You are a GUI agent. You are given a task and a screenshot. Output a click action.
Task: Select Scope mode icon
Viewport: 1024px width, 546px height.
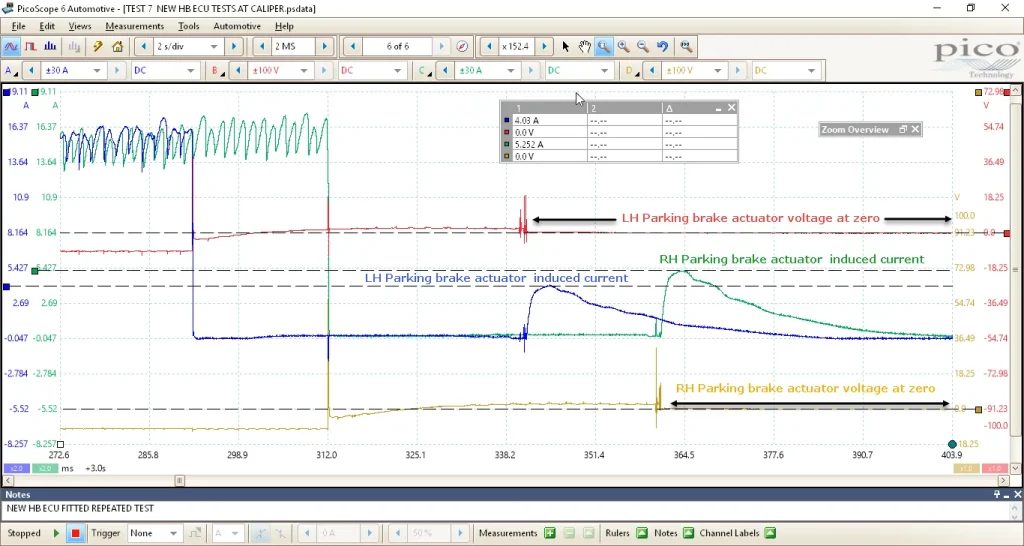click(x=11, y=46)
